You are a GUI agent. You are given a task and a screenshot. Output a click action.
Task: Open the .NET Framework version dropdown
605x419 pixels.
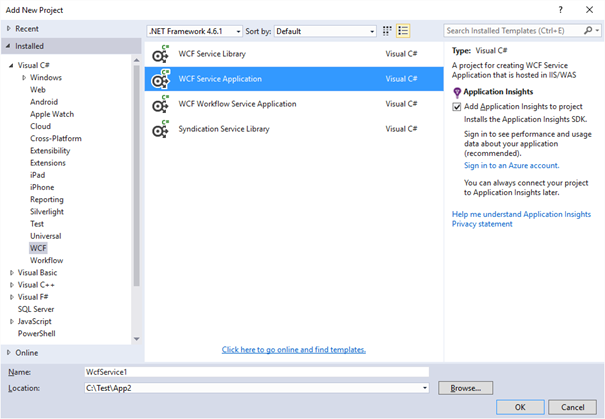click(195, 31)
